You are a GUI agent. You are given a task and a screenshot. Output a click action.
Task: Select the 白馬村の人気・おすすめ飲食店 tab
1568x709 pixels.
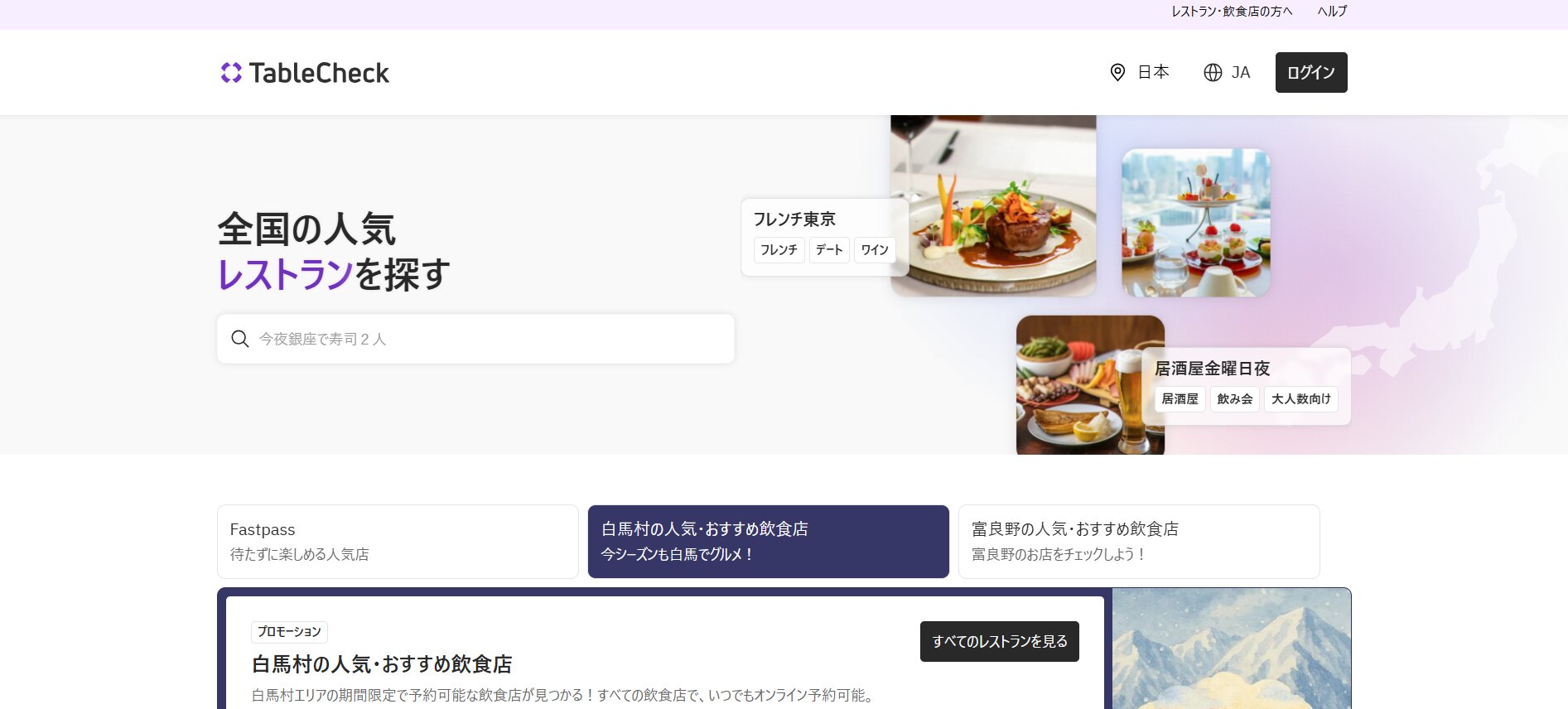[x=768, y=542]
